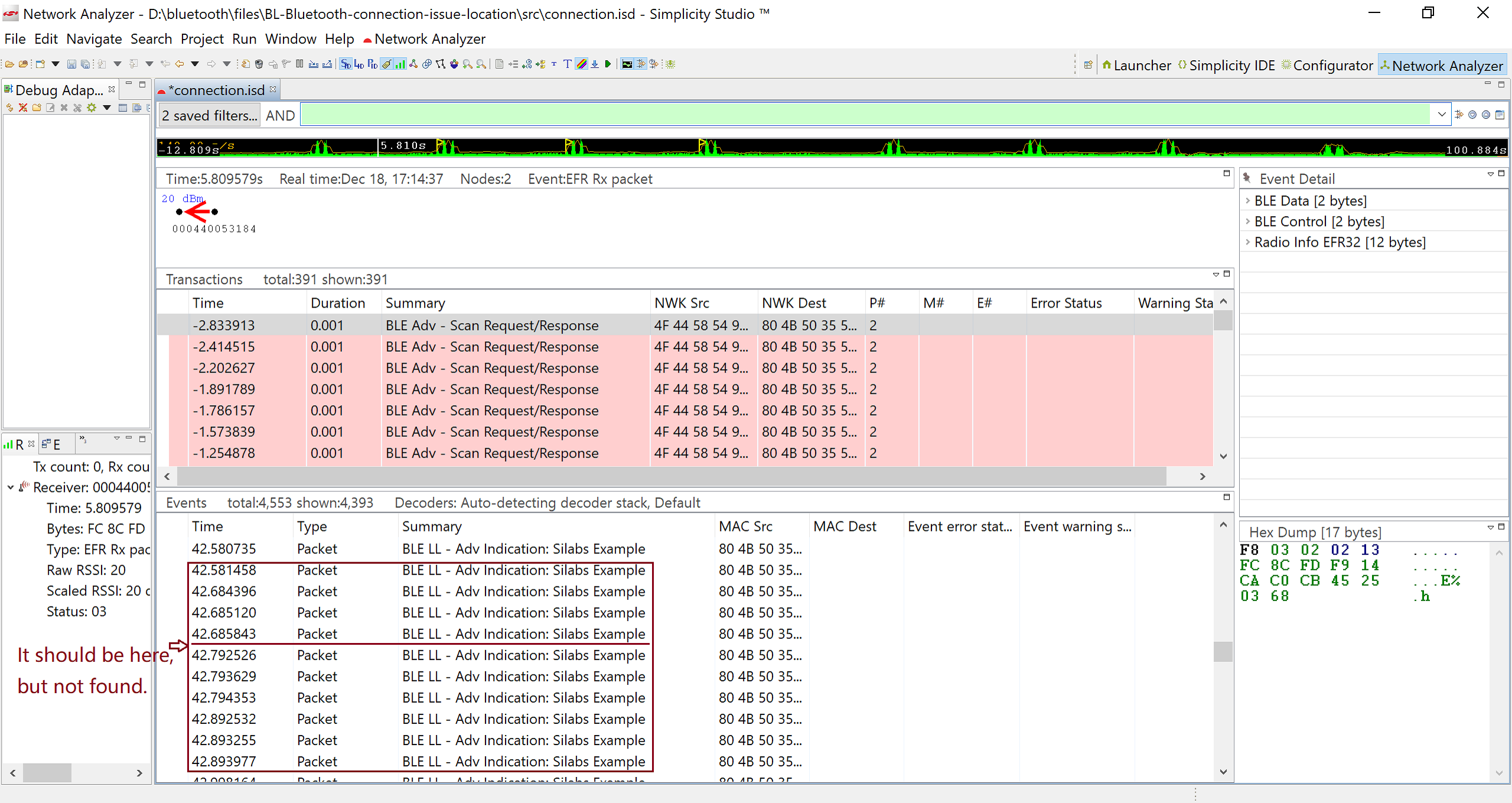Click the green filter expression input field
The height and width of the screenshot is (803, 1512).
865,115
